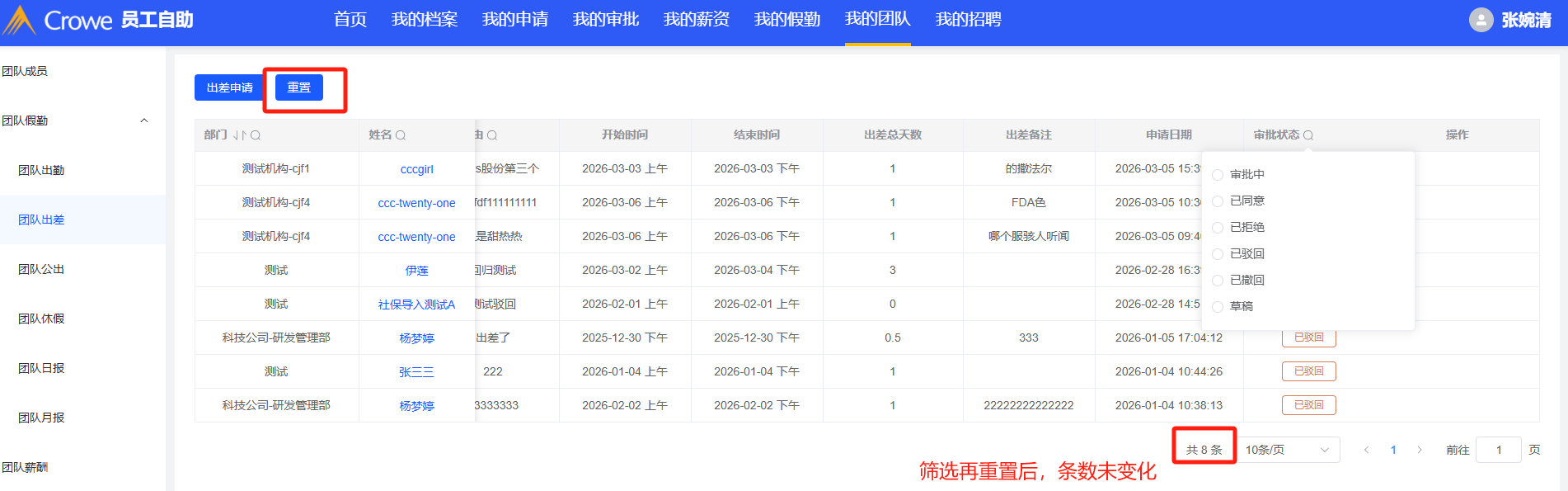Image resolution: width=1568 pixels, height=491 pixels.
Task: Open employee link 张三三
Action: tap(416, 372)
